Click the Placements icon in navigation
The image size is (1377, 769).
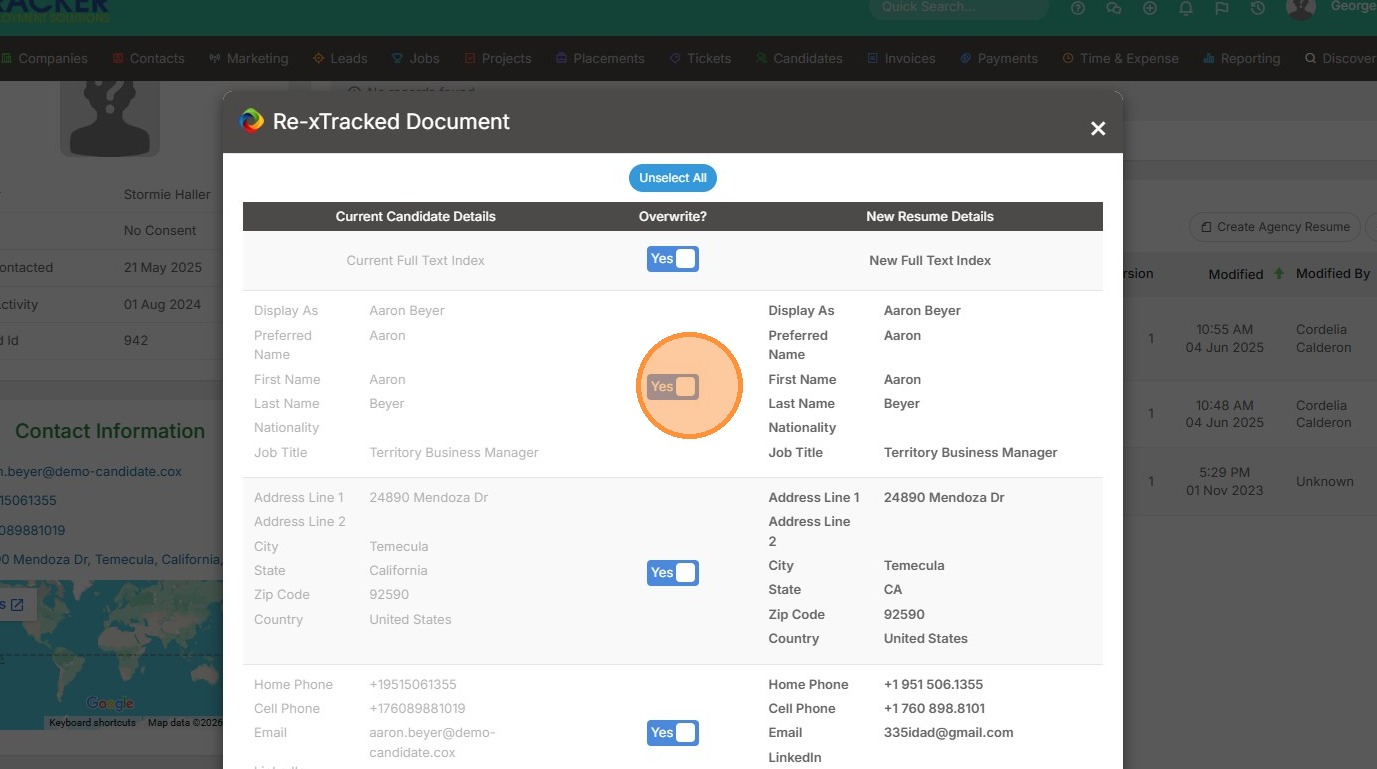[x=561, y=58]
